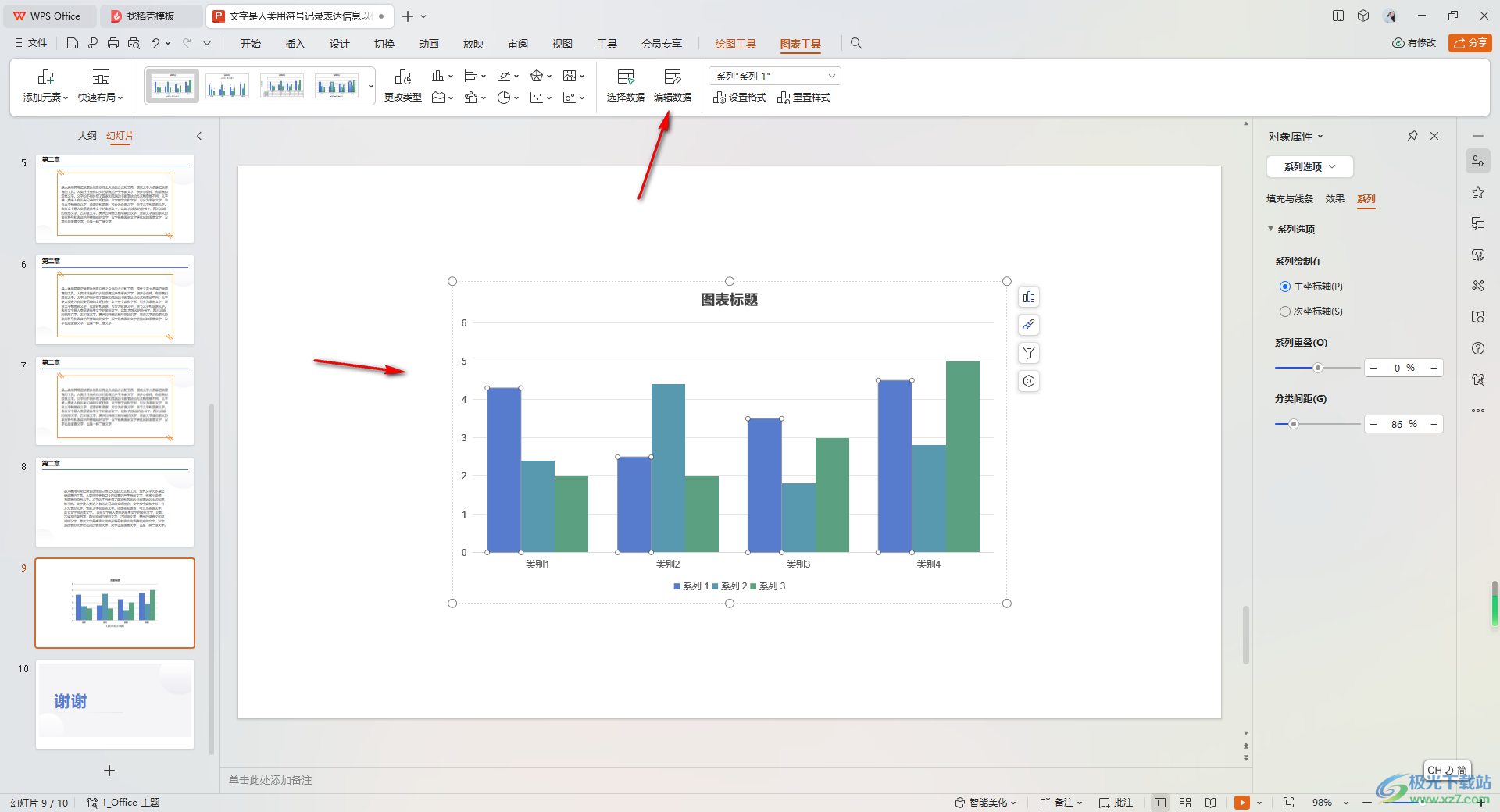Image resolution: width=1500 pixels, height=812 pixels.
Task: Select Primary Axis (主坐标轴) radio button
Action: click(x=1284, y=287)
